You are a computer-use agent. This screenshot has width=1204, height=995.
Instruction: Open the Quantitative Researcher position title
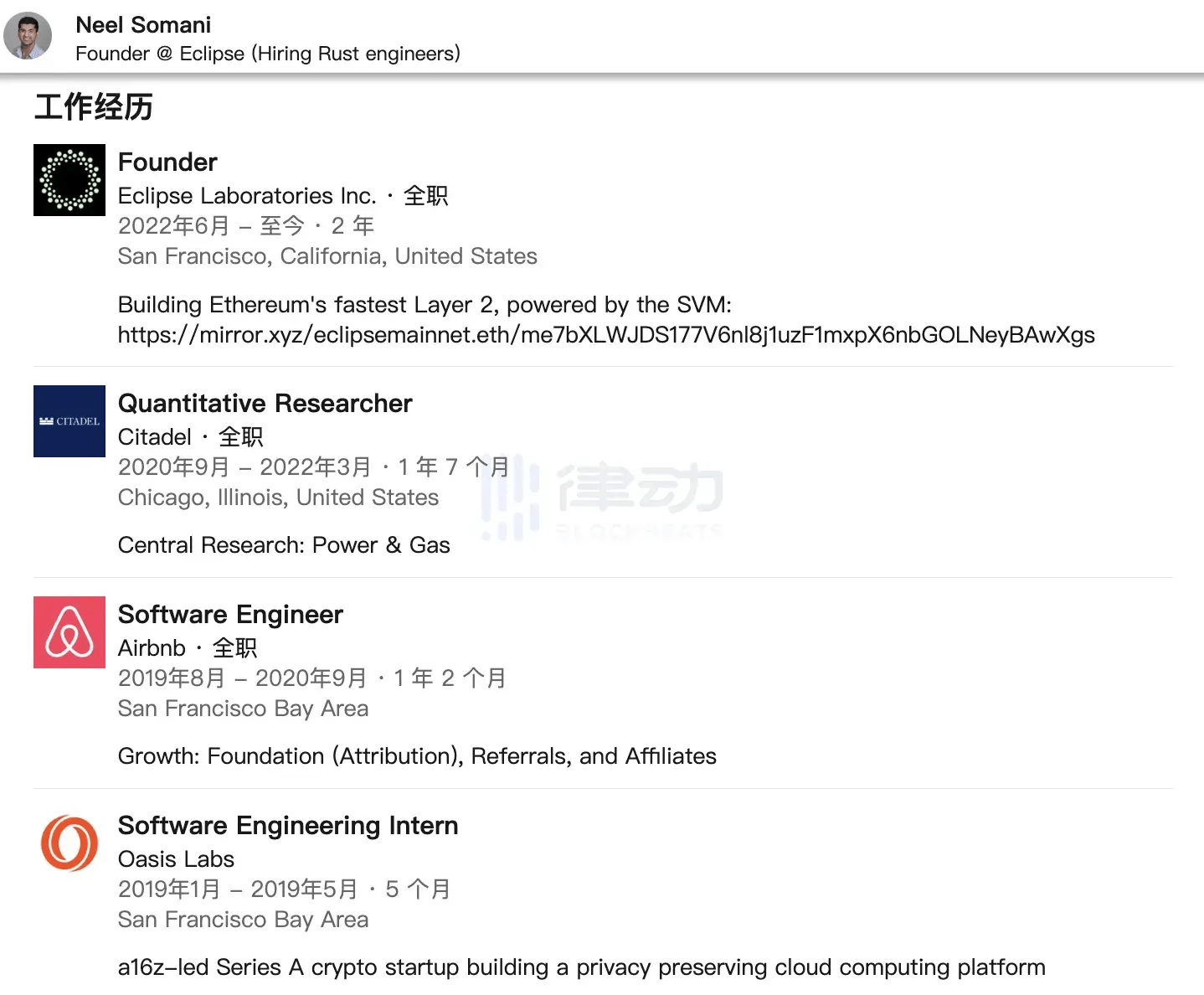[x=265, y=403]
